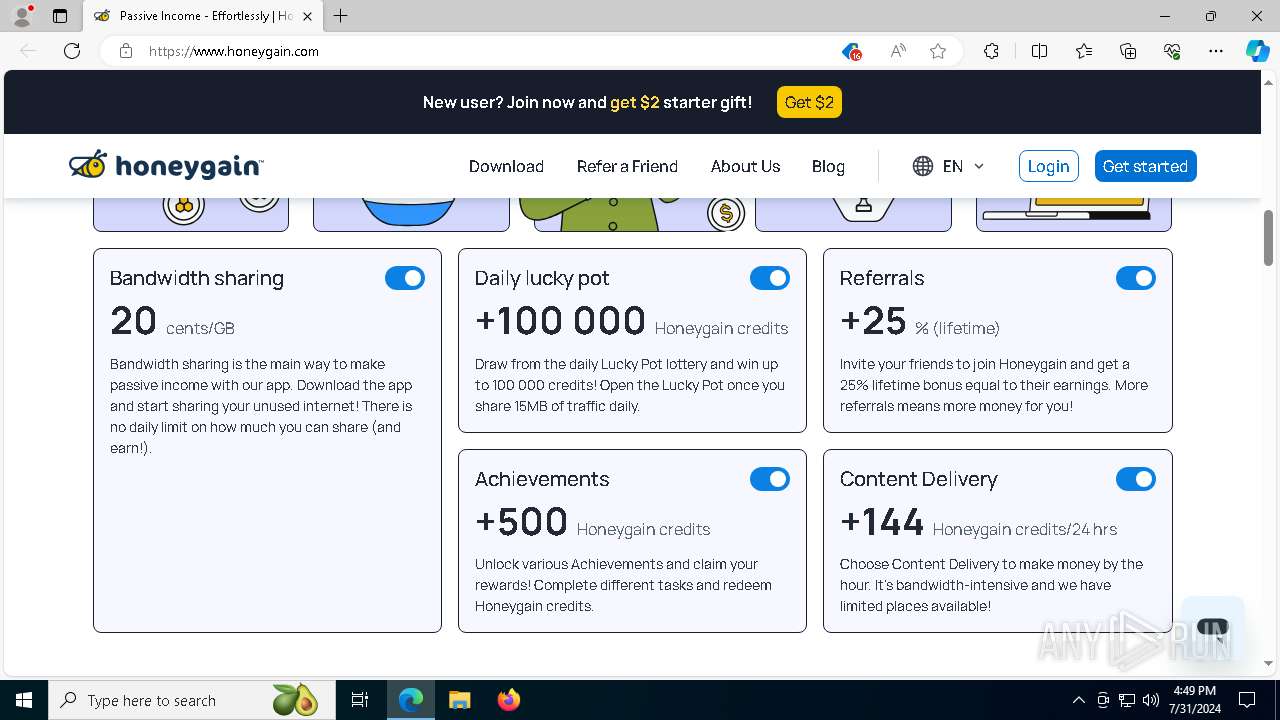Image resolution: width=1280 pixels, height=720 pixels.
Task: Click the Achievements heading
Action: (x=542, y=479)
